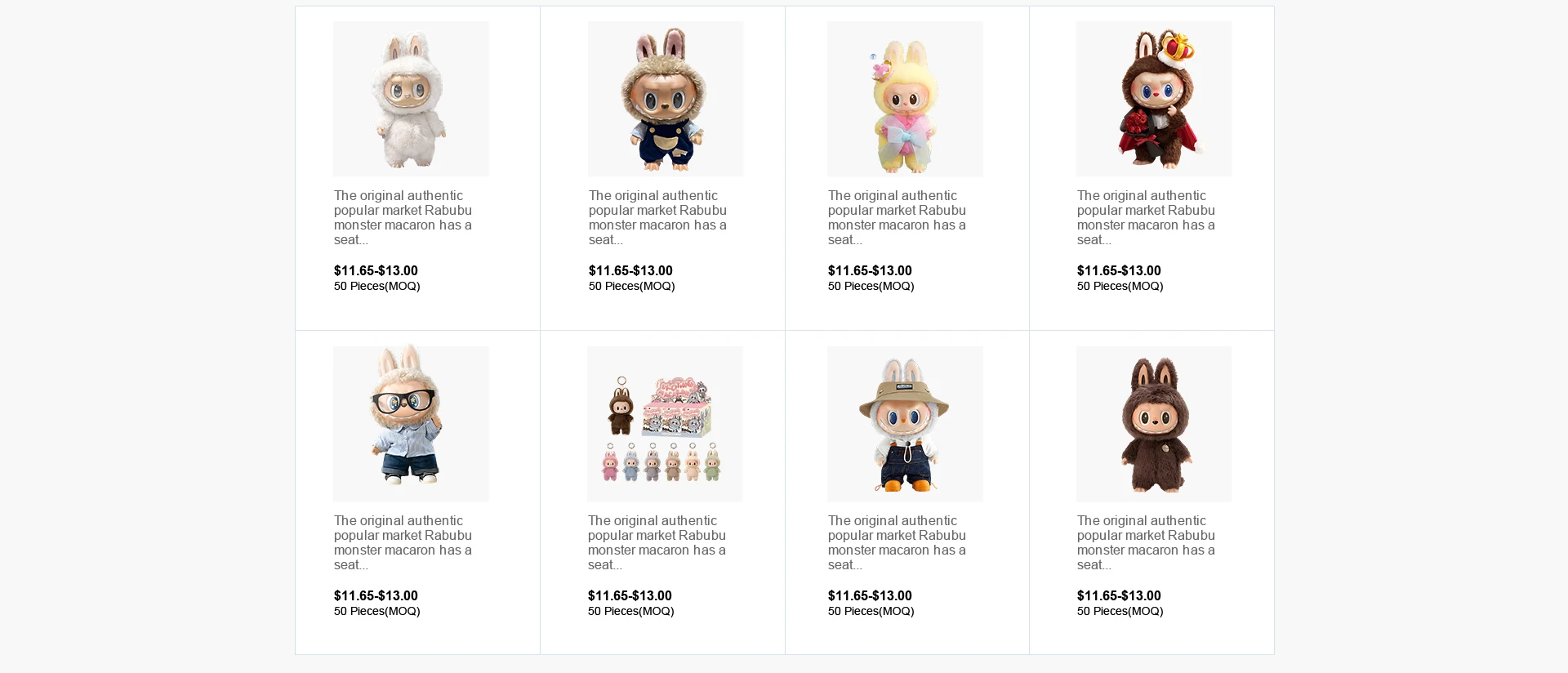Click title under keychain box set
The image size is (1568, 673).
tap(657, 542)
